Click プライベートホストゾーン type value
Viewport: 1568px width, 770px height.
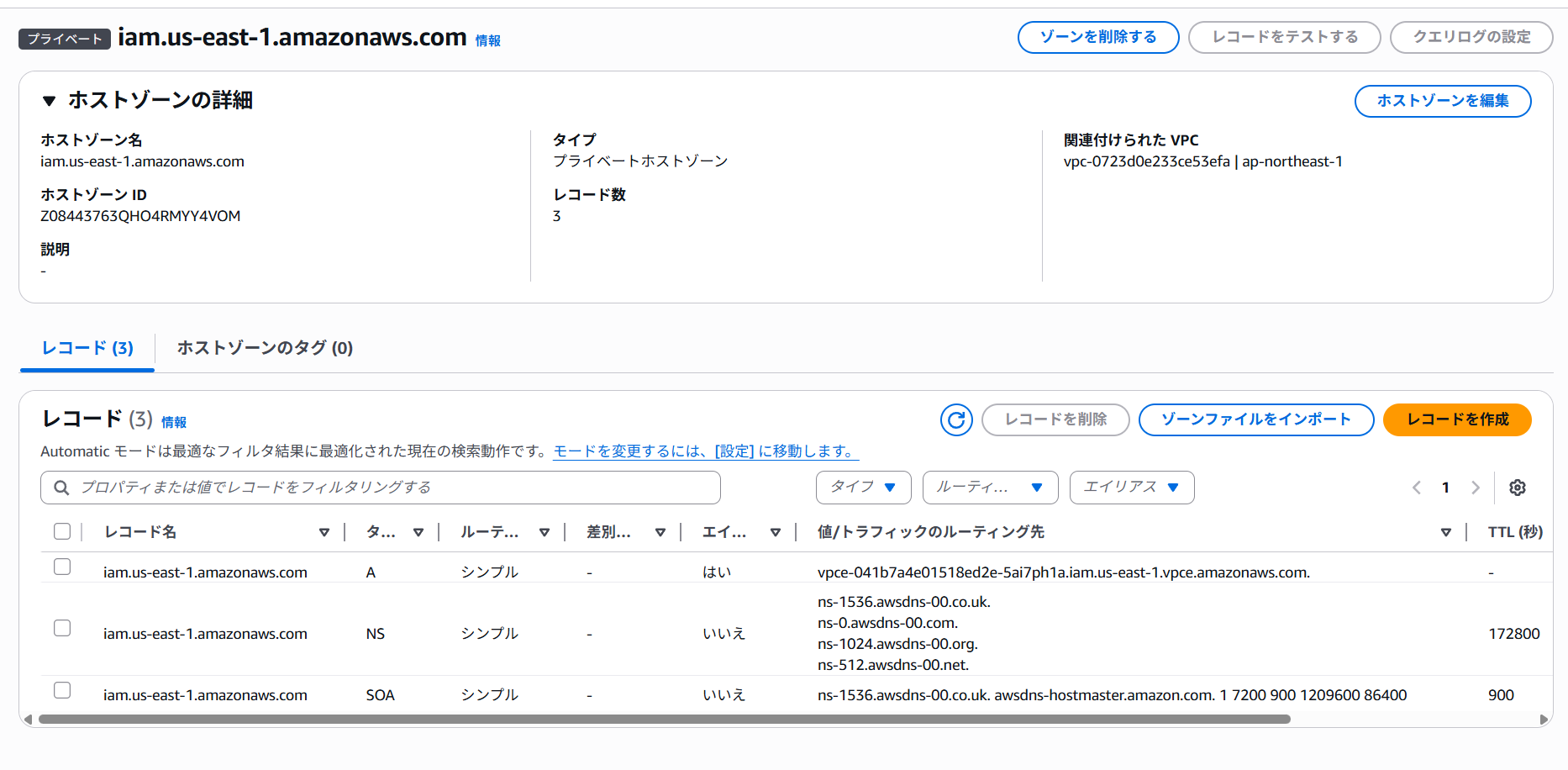coord(640,161)
